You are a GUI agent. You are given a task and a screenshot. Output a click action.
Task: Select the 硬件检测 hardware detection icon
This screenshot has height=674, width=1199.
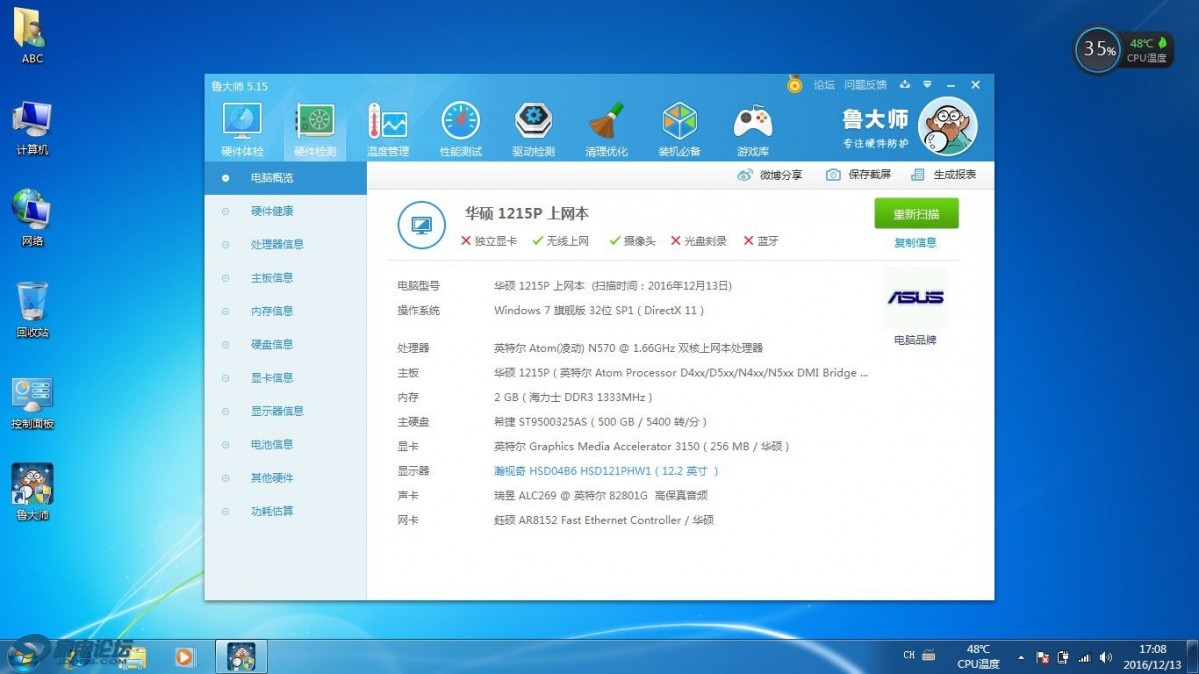click(315, 130)
